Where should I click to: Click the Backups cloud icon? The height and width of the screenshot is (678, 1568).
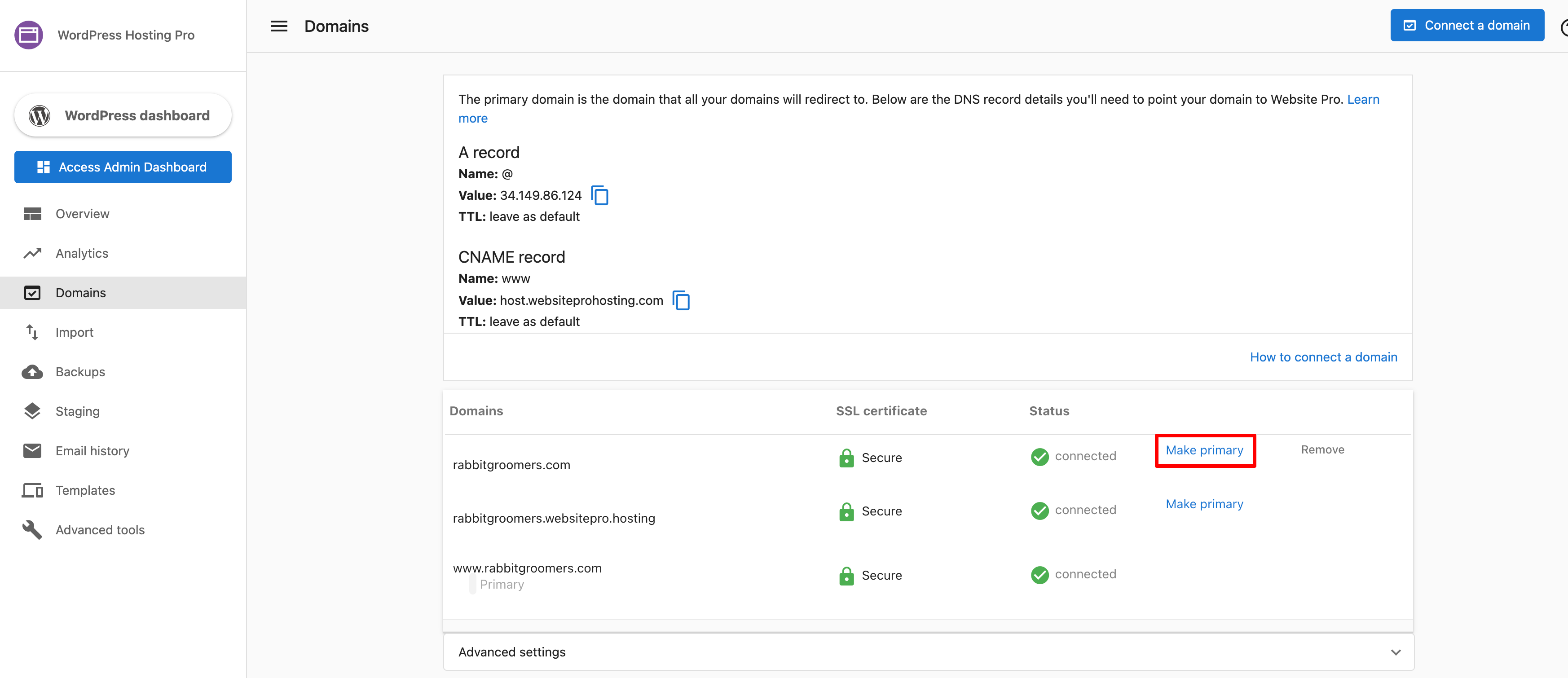32,372
